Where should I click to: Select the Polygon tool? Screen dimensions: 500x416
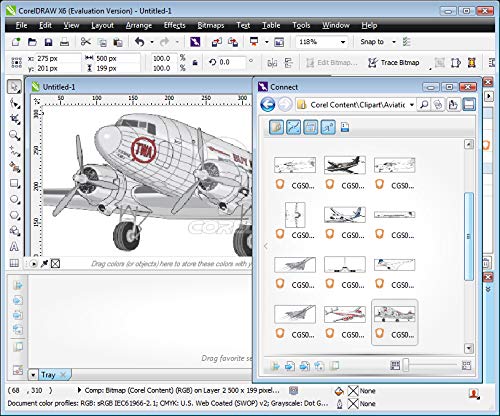[x=14, y=215]
